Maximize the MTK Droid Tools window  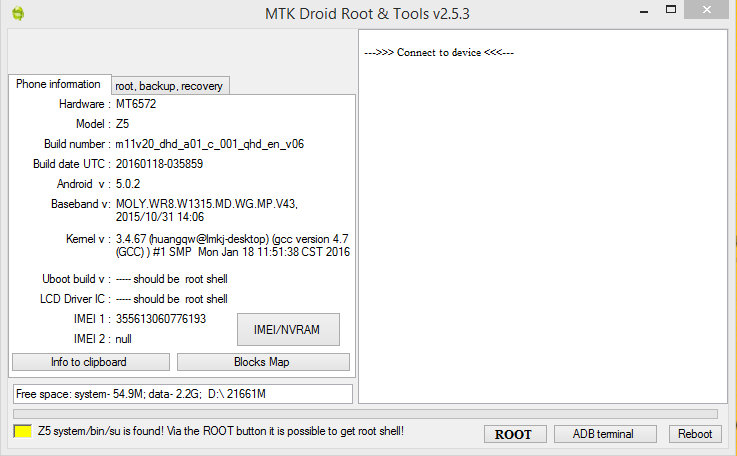coord(671,10)
